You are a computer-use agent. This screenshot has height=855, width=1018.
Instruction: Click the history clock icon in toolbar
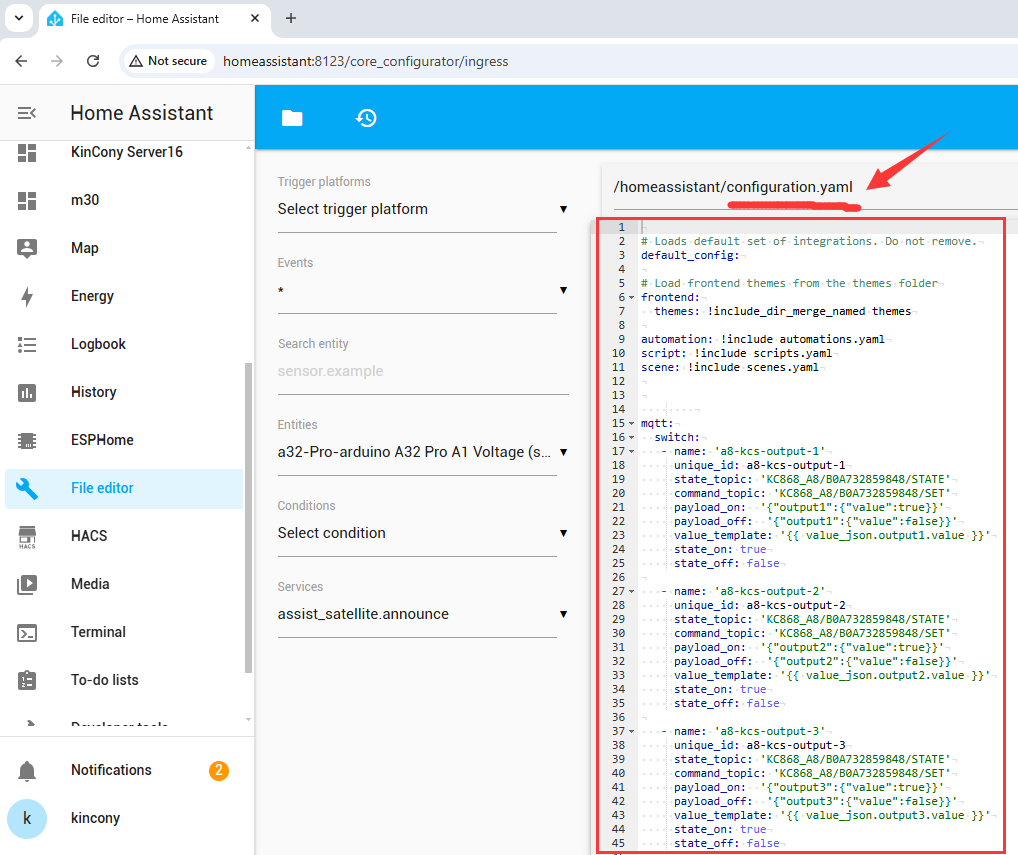[366, 118]
